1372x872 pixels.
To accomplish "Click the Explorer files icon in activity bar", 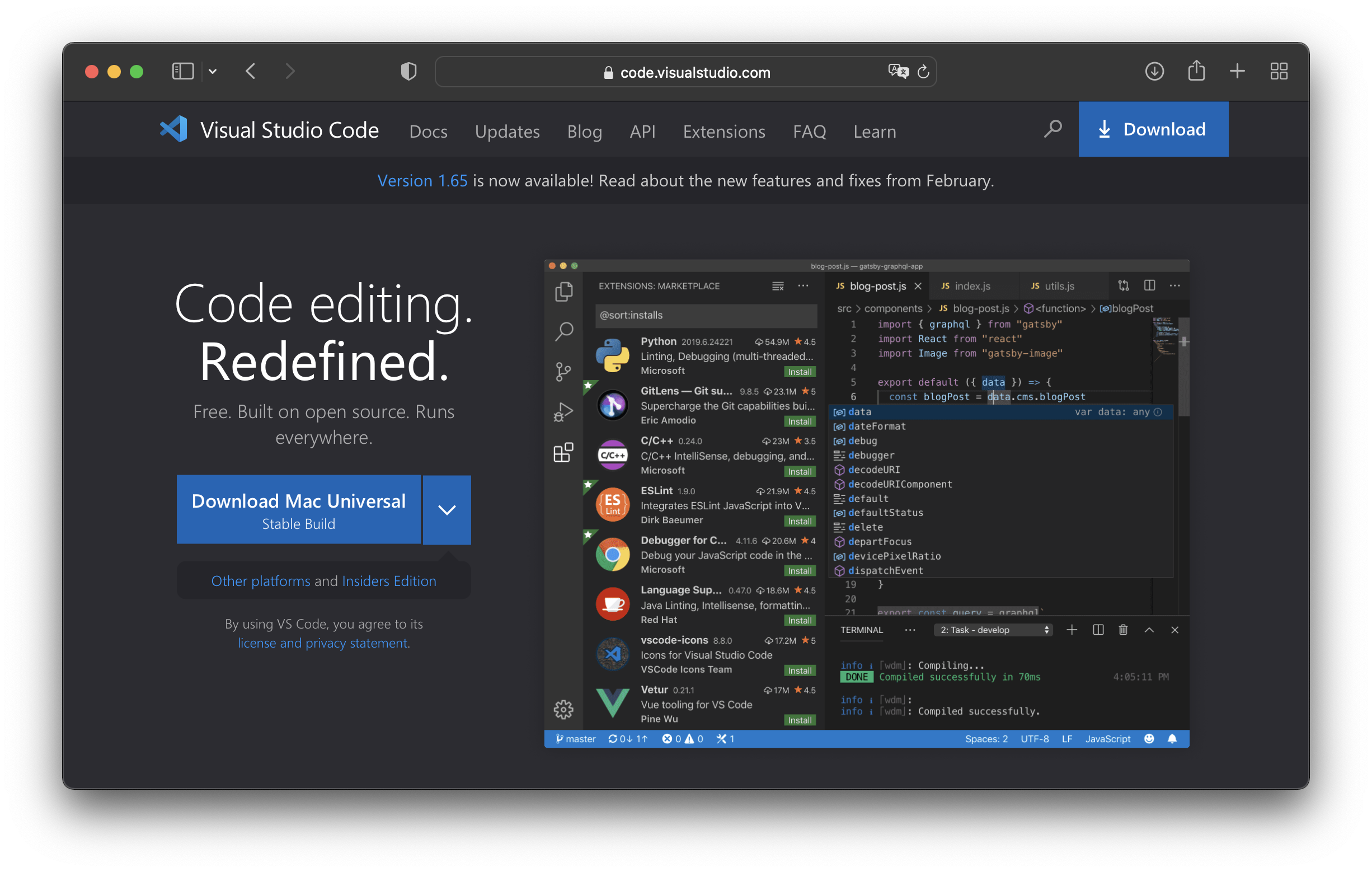I will coord(563,291).
